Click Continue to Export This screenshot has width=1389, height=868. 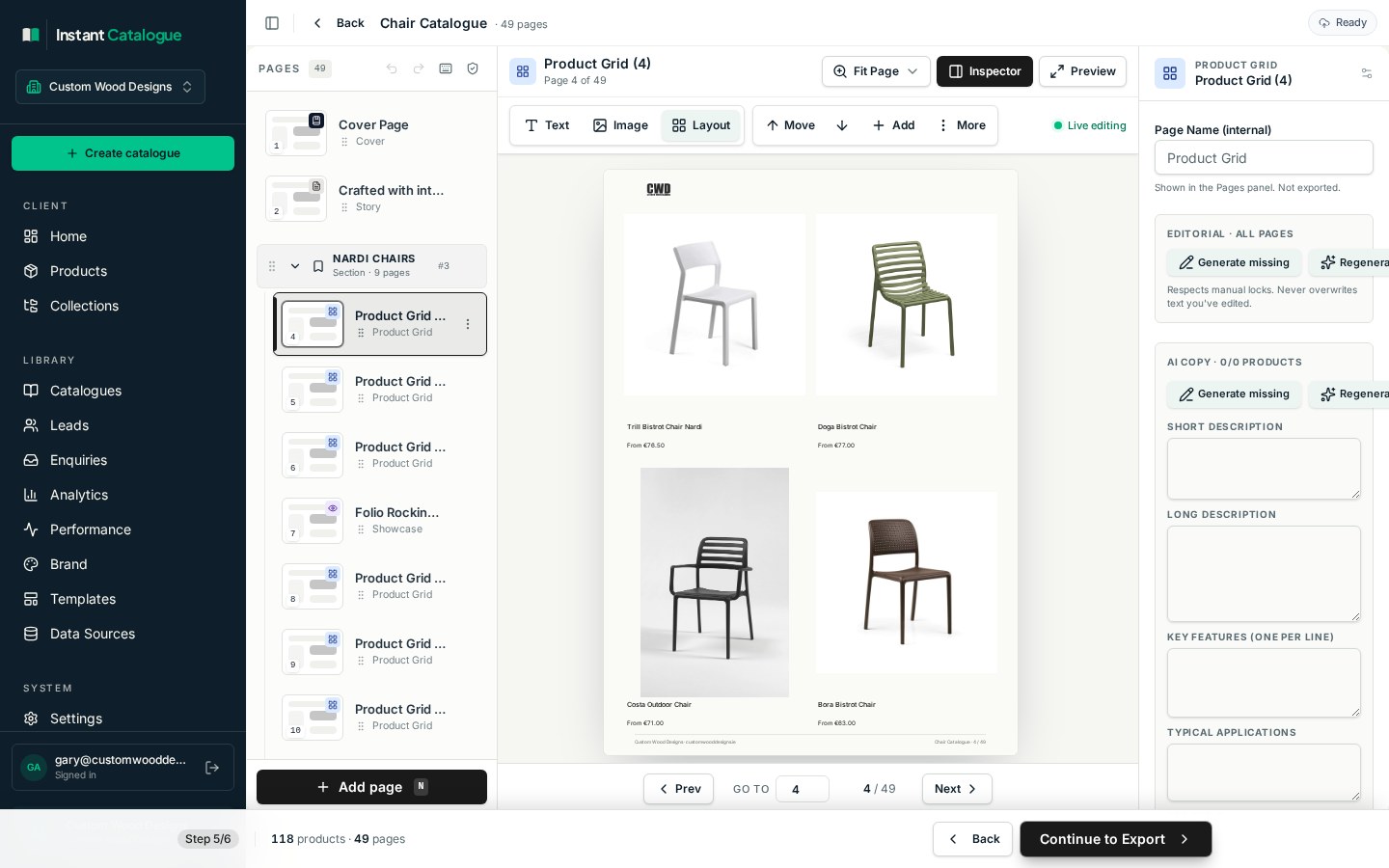(1116, 839)
